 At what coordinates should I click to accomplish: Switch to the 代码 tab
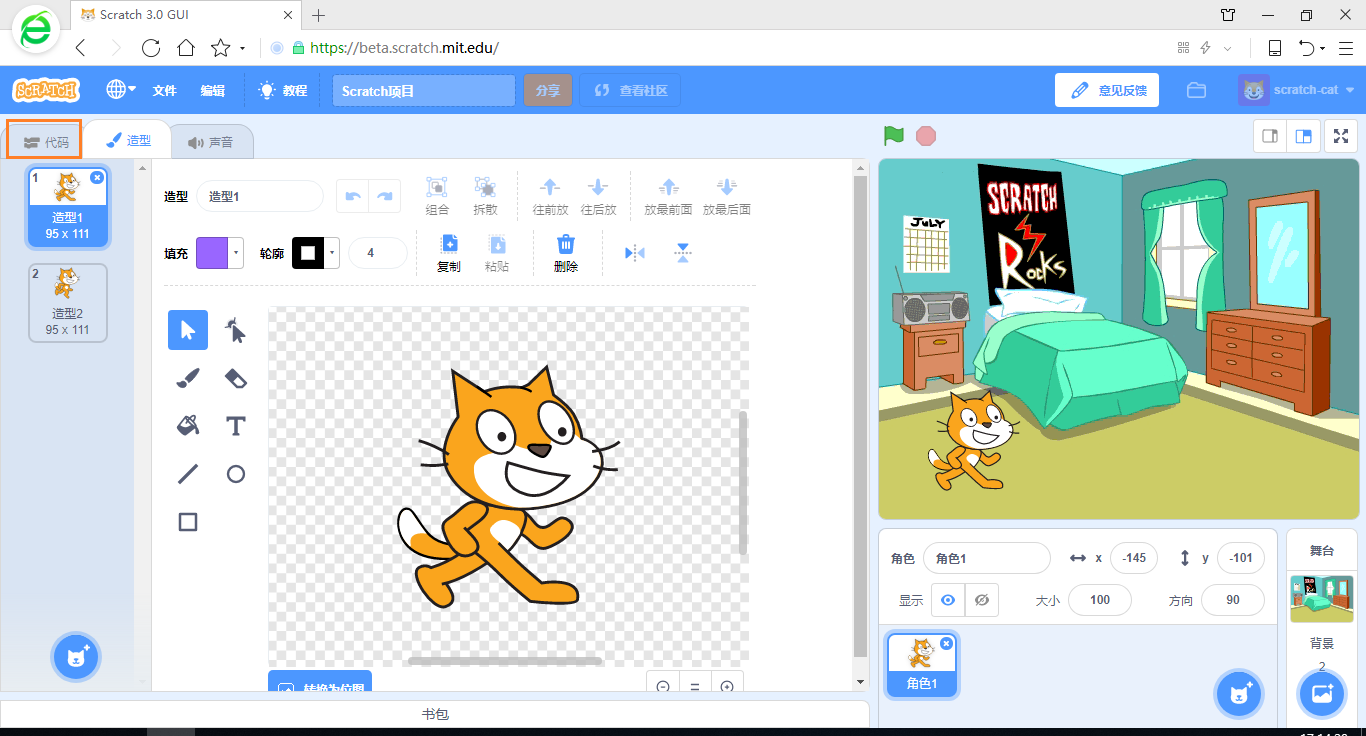(x=45, y=141)
